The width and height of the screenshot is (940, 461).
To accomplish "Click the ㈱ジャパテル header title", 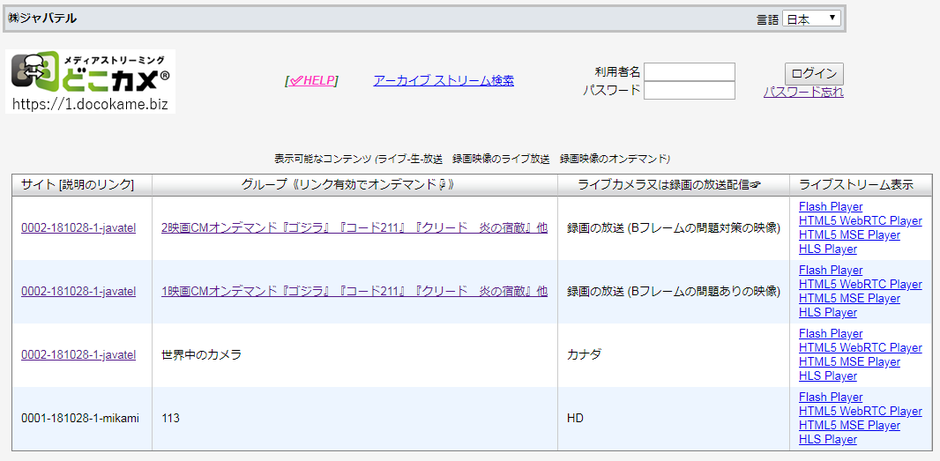I will (x=42, y=19).
